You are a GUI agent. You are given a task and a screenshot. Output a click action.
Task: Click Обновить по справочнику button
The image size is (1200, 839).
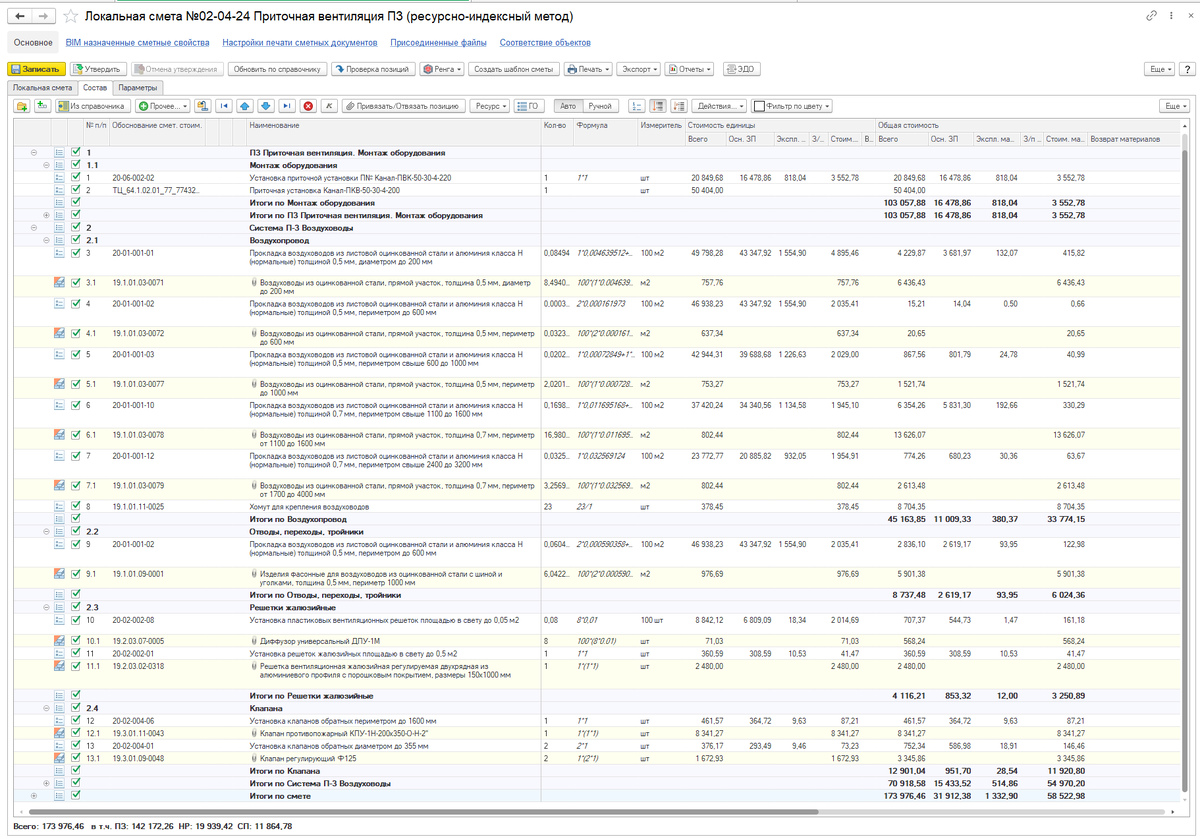pos(277,69)
